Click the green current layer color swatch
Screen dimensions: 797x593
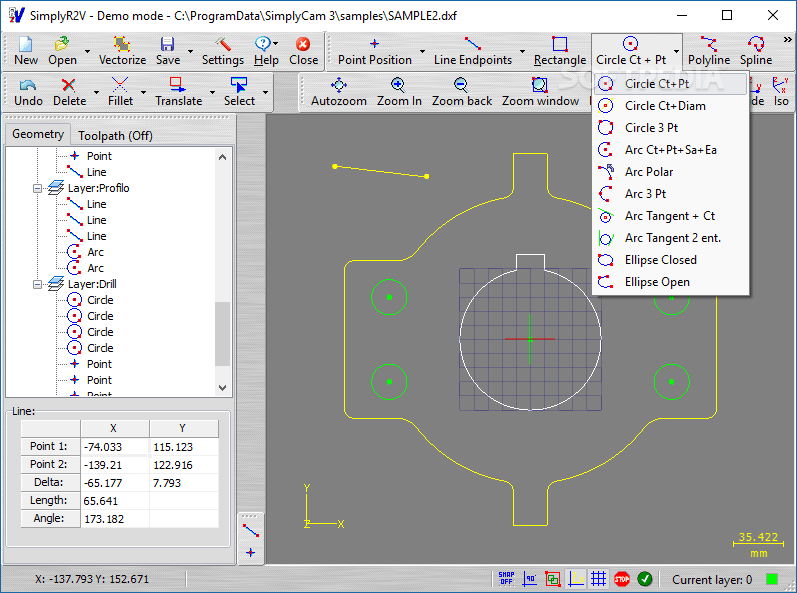(x=772, y=579)
